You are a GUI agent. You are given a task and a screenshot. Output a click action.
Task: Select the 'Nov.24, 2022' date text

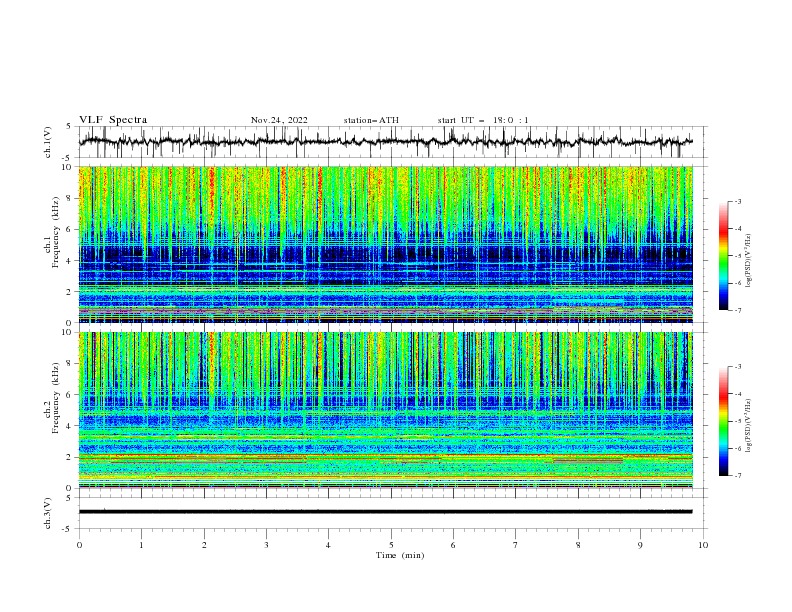pyautogui.click(x=279, y=120)
